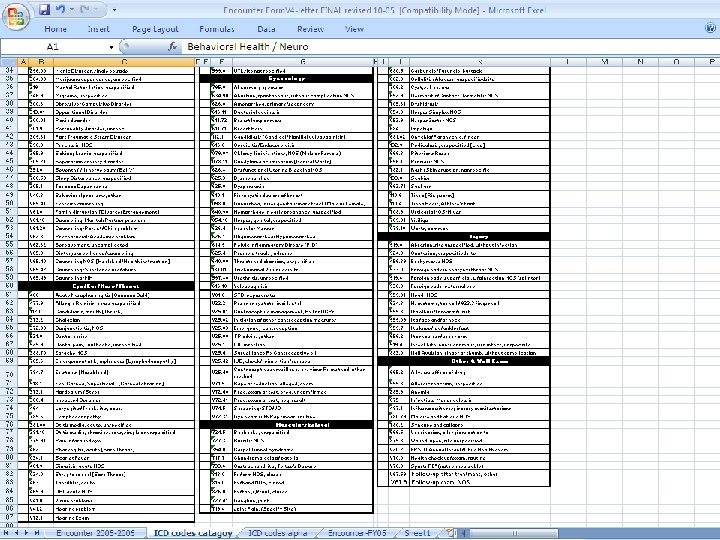
Task: Click the Insert Worksheet icon
Action: point(449,533)
